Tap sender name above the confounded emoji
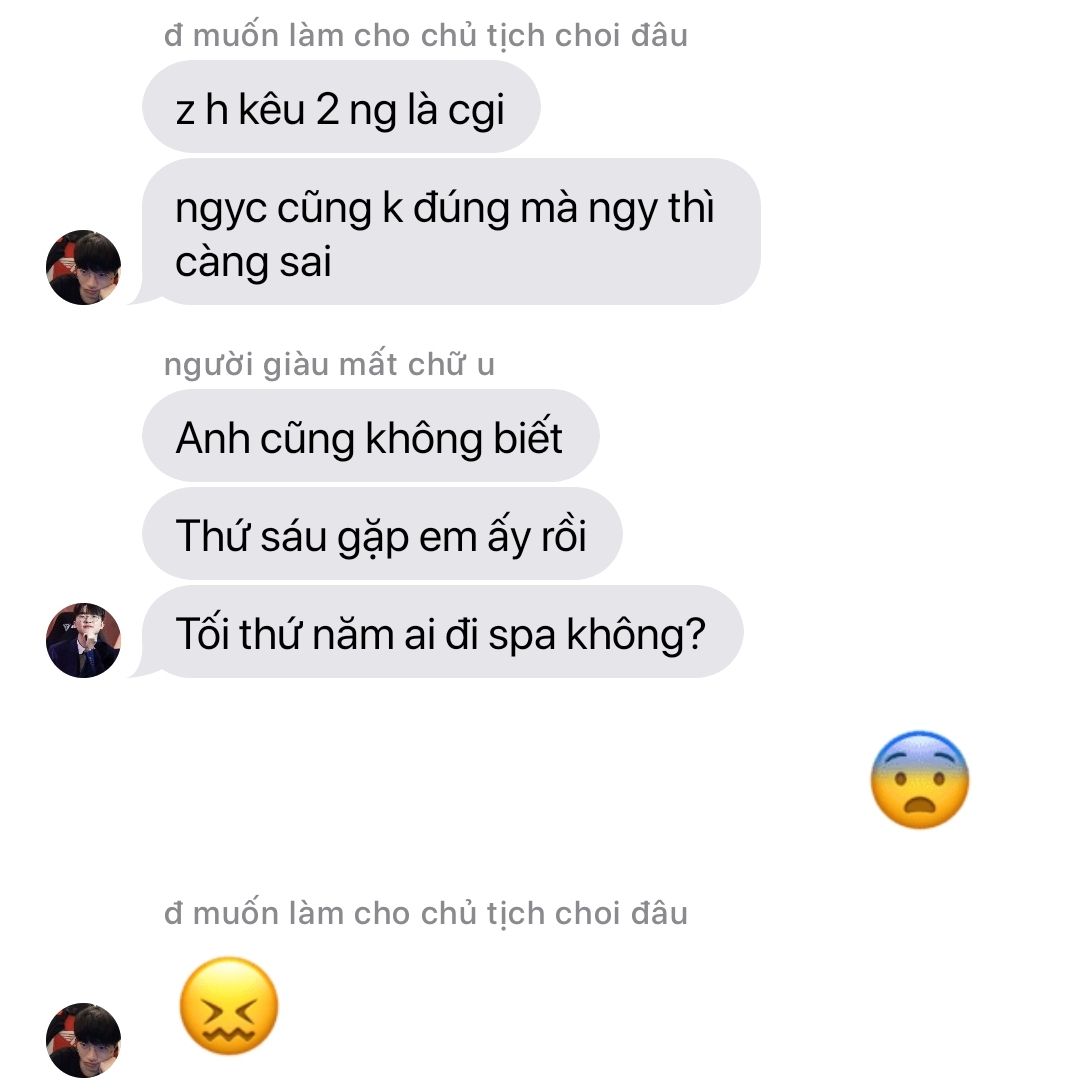Screen dimensions: 1080x1090 (426, 913)
